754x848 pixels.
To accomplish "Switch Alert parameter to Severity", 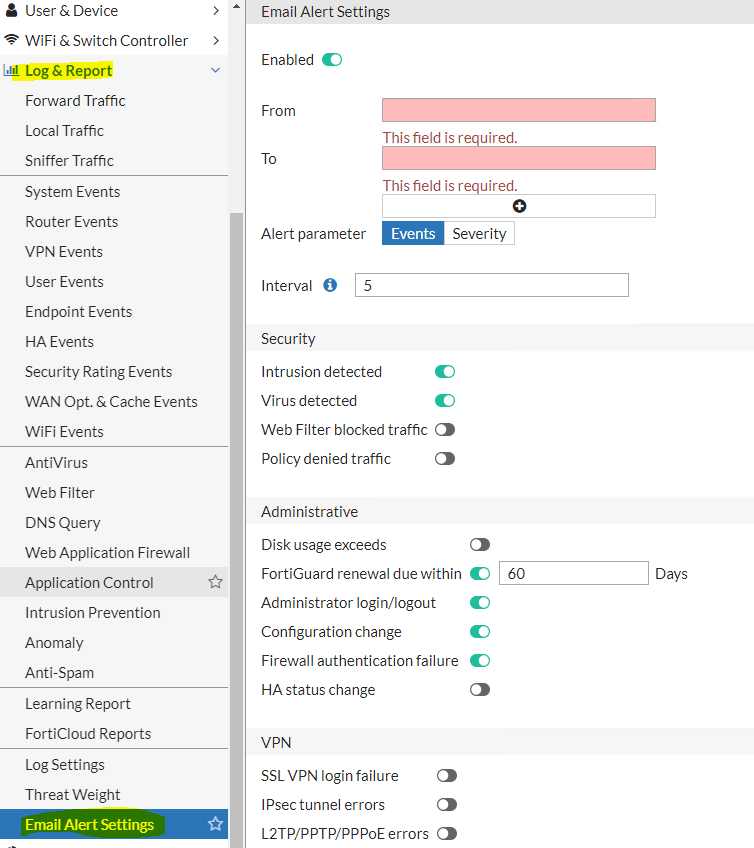I will (479, 234).
